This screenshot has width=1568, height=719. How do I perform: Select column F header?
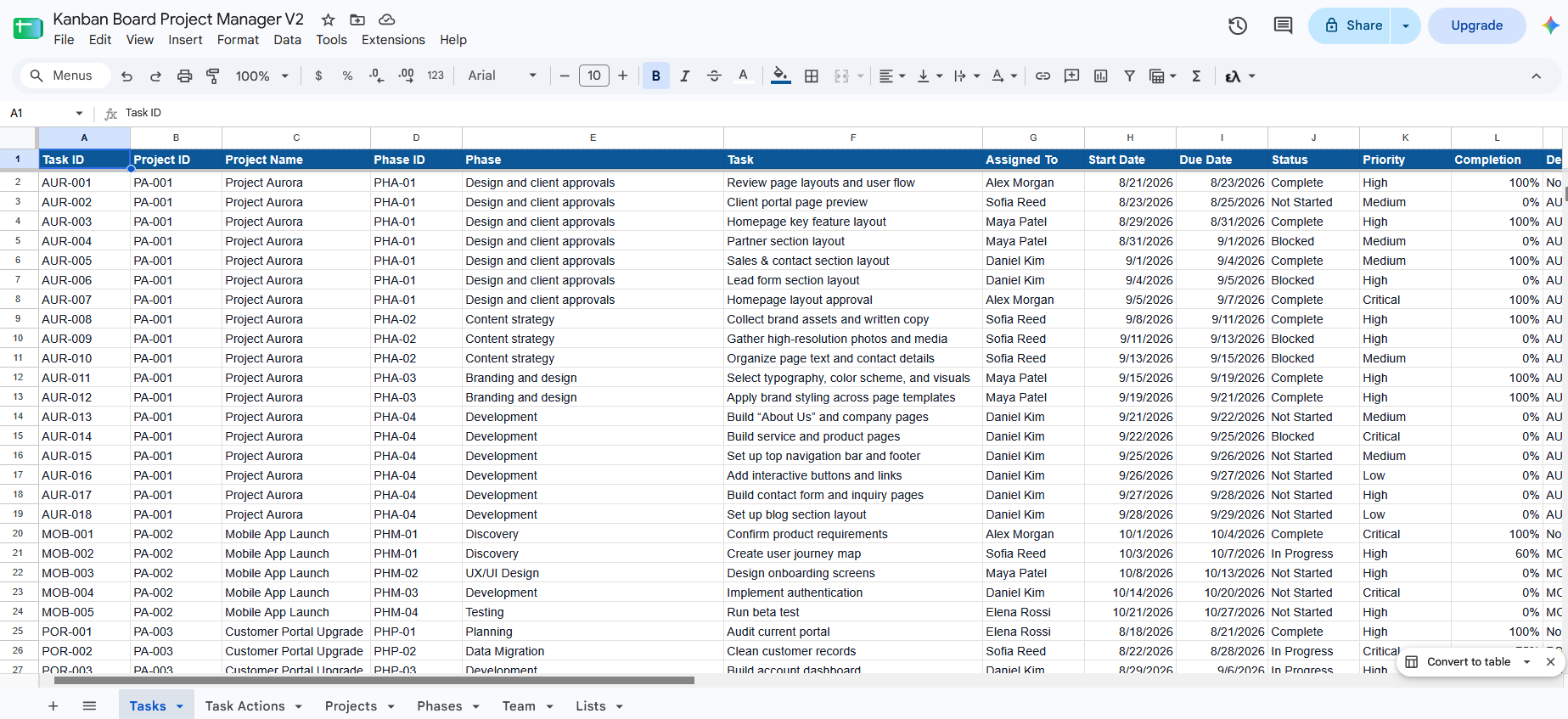(x=852, y=138)
